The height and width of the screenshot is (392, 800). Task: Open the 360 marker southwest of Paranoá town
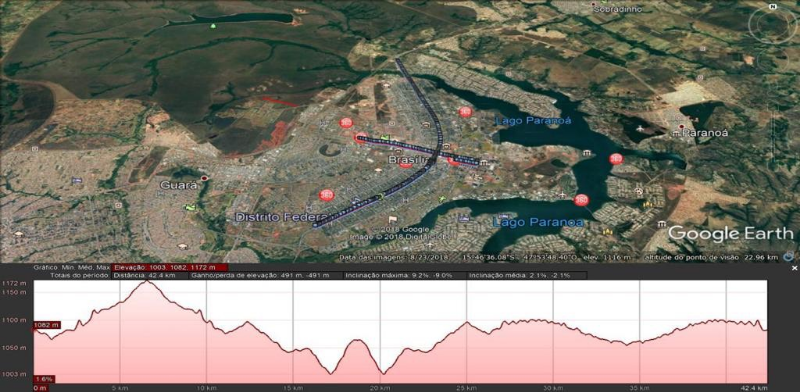tap(616, 159)
